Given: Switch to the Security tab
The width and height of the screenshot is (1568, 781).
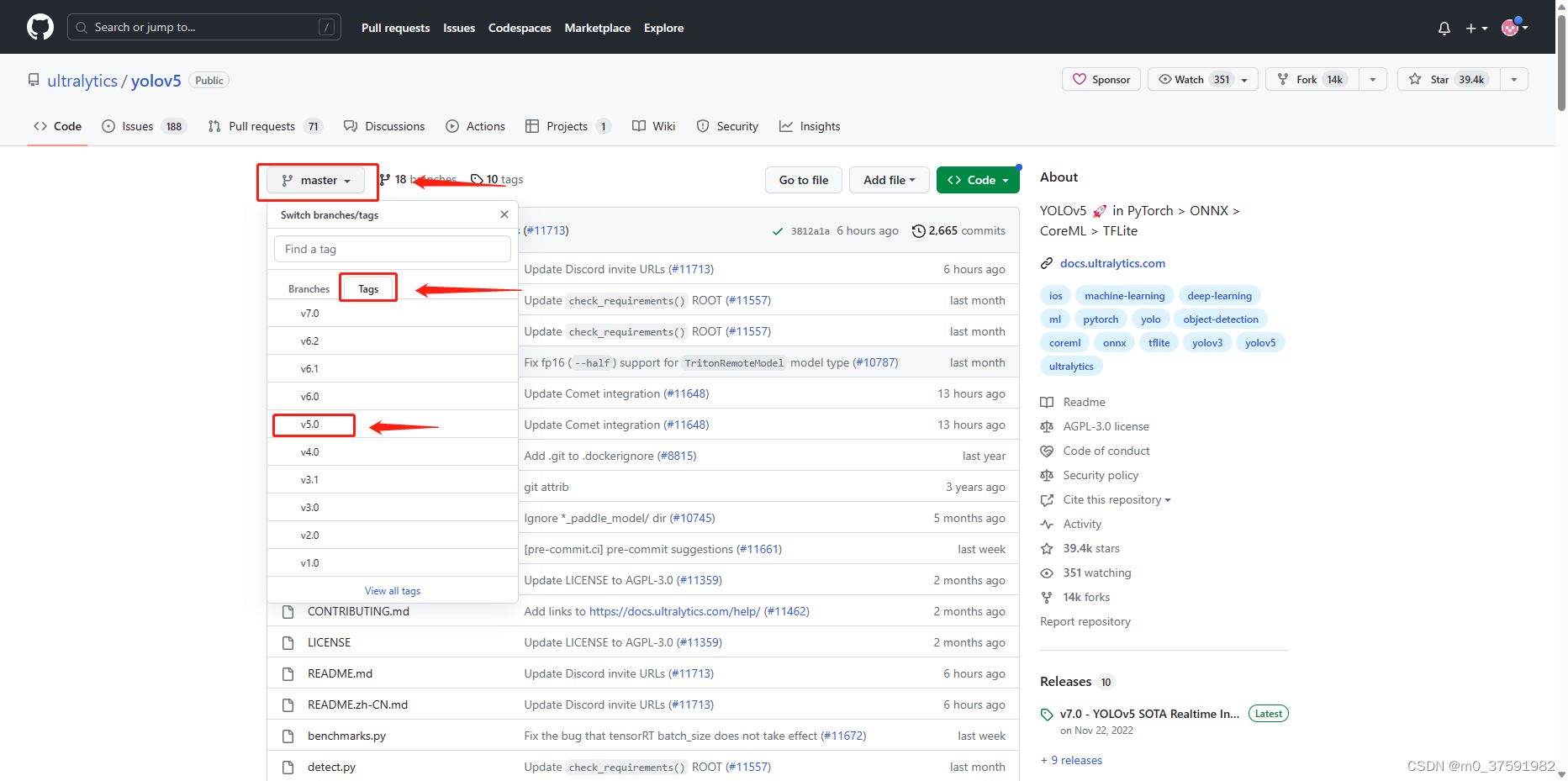Looking at the screenshot, I should 727,126.
